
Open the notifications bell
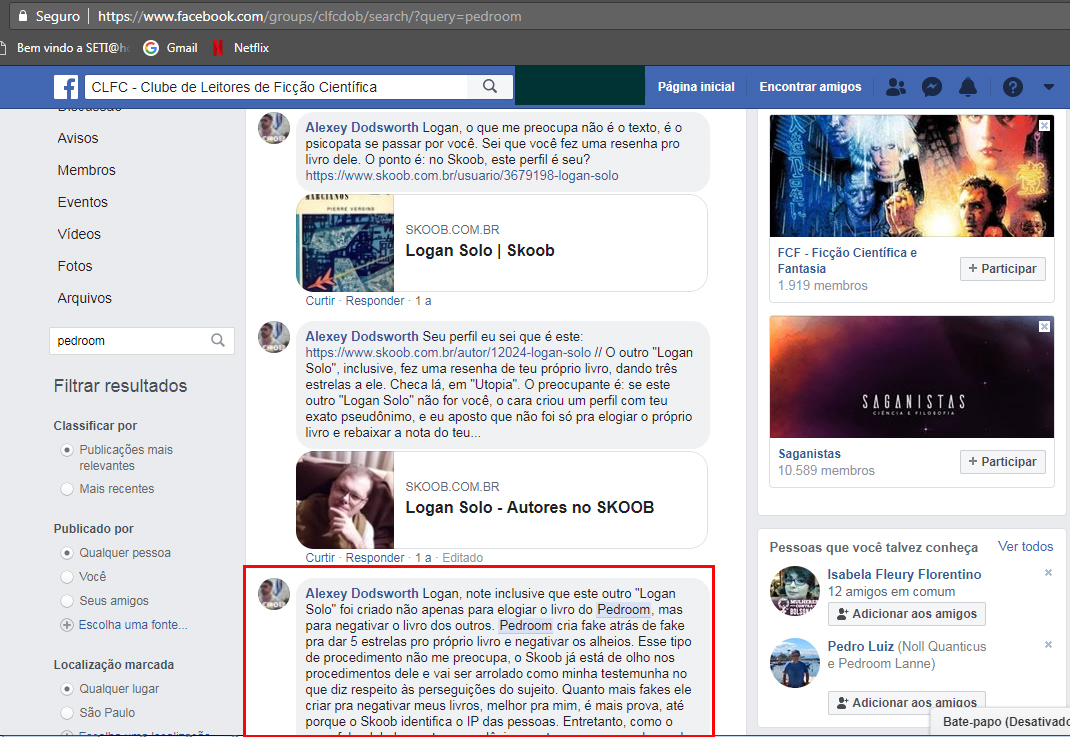tap(968, 87)
